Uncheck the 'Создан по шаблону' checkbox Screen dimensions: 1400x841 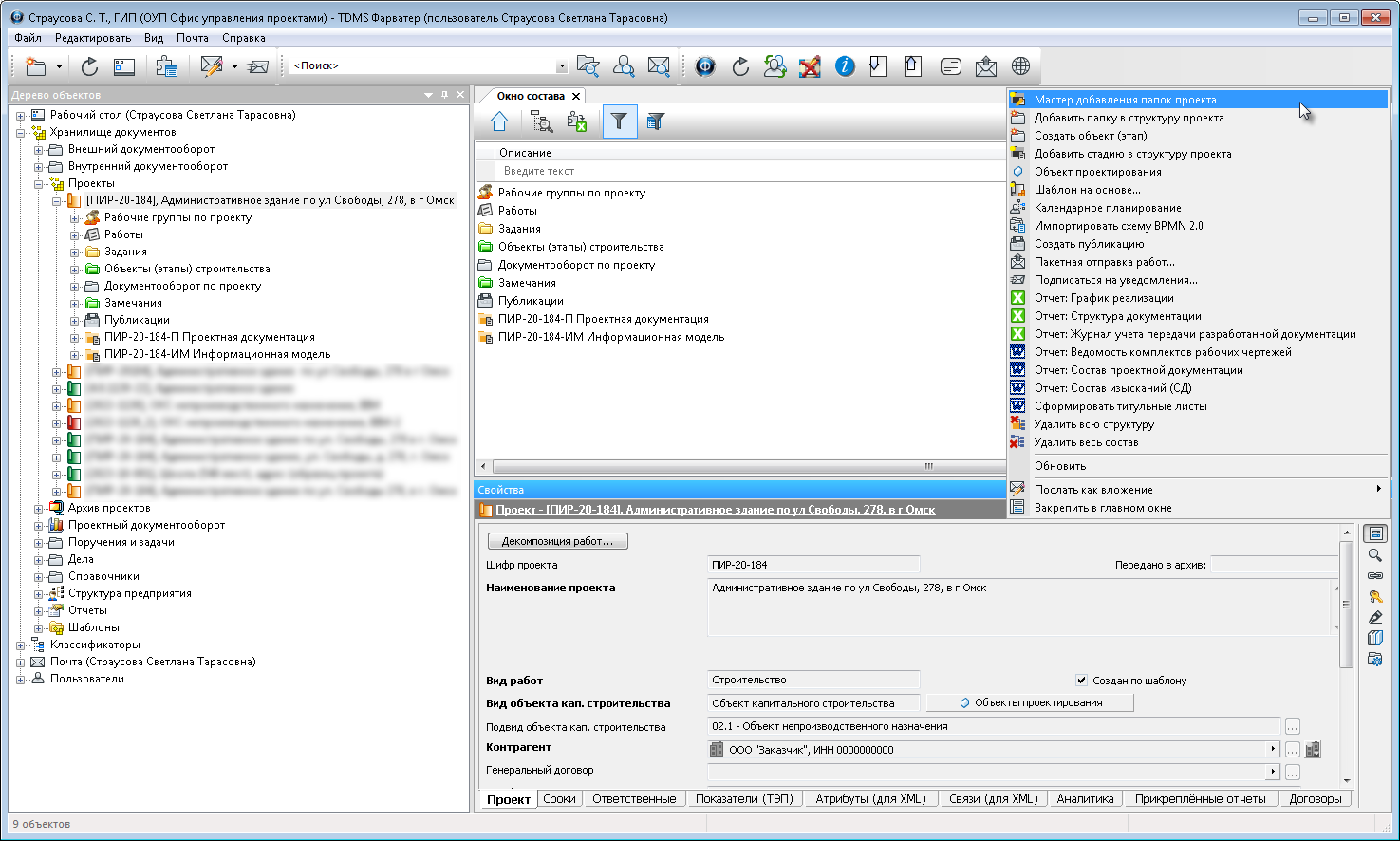(x=1081, y=681)
